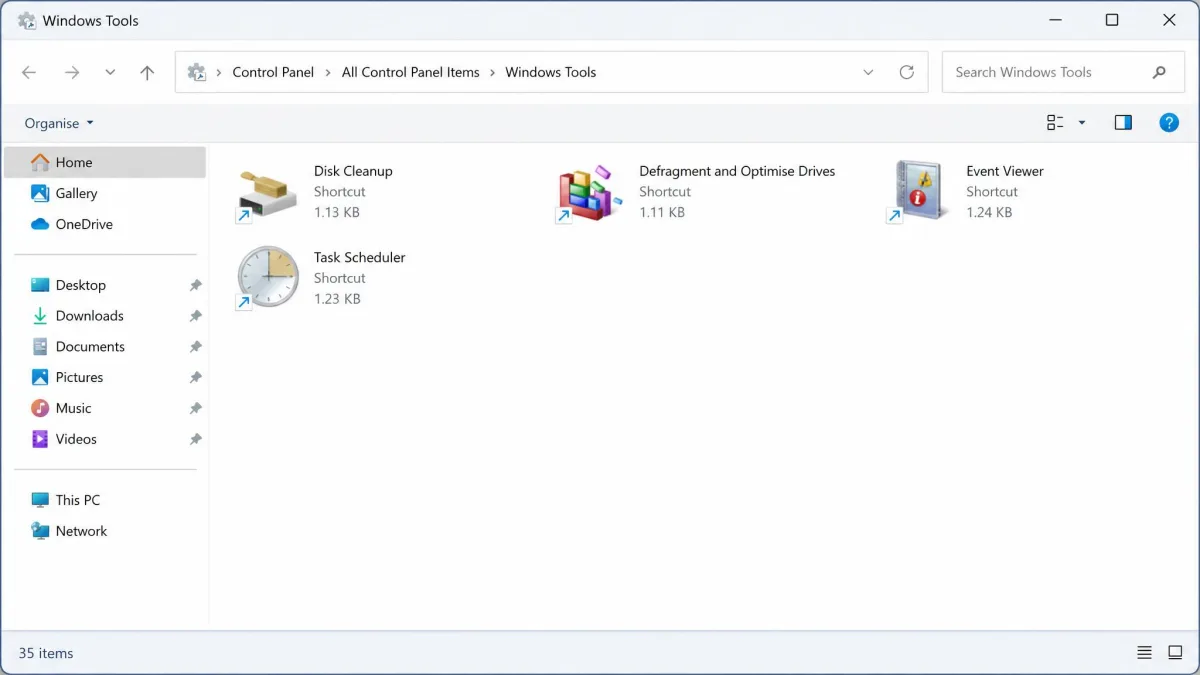Viewport: 1200px width, 675px height.
Task: Click the Music icon in sidebar
Action: tap(40, 408)
